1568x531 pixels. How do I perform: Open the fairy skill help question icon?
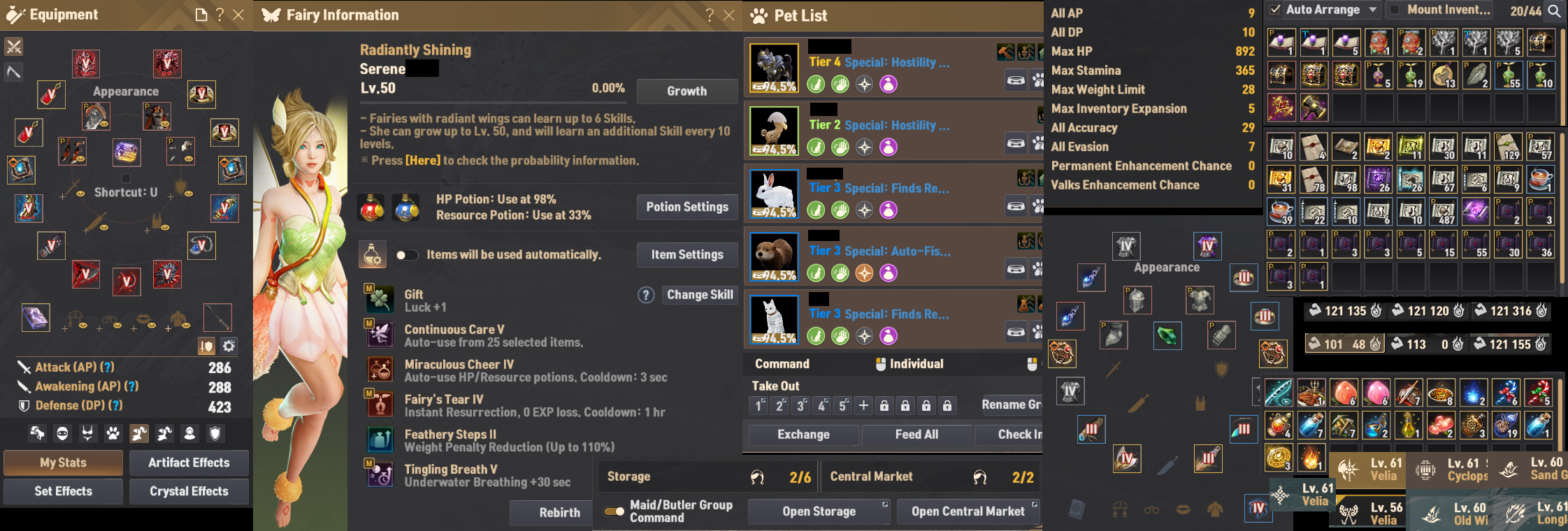(x=646, y=295)
